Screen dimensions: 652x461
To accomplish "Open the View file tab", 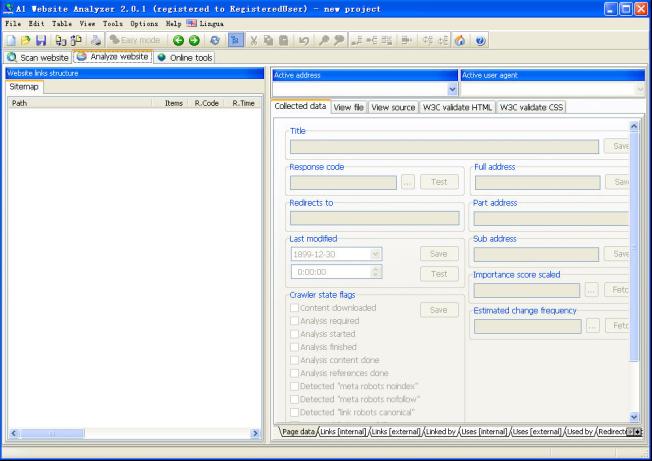I will (348, 108).
